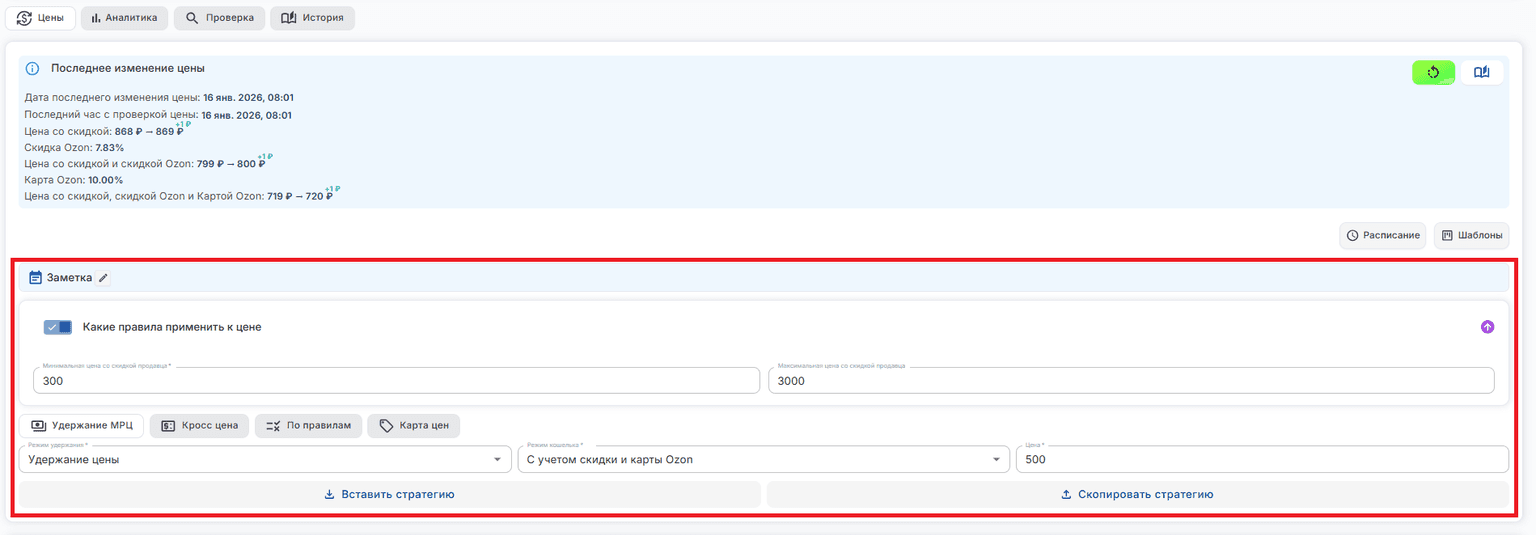Select the История tab
The image size is (1536, 535).
(x=312, y=18)
